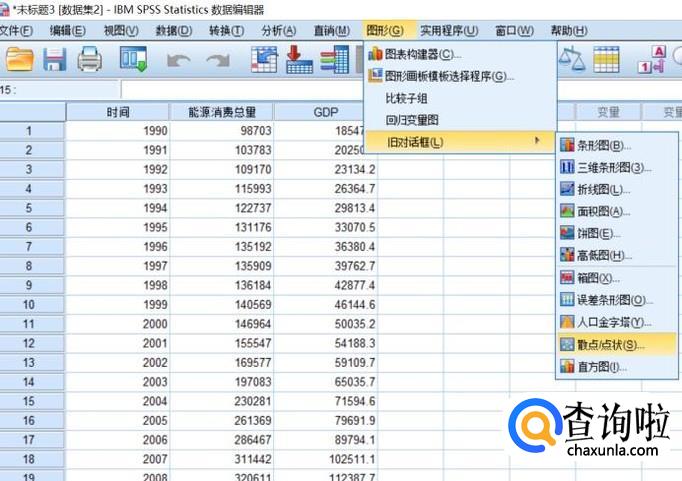
Task: Click the empty 变量 column header
Action: tap(608, 112)
